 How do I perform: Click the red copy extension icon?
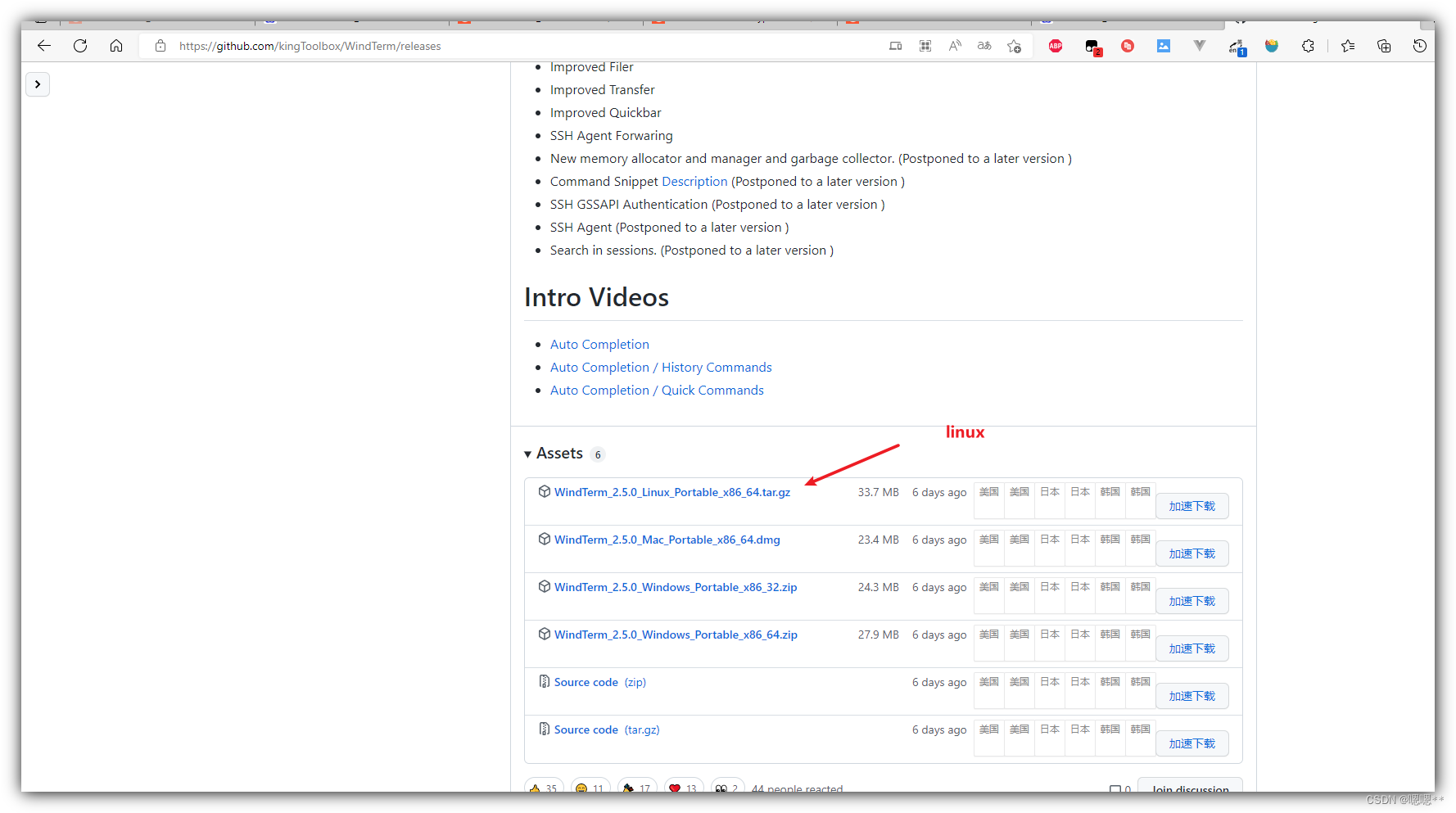[x=1128, y=46]
